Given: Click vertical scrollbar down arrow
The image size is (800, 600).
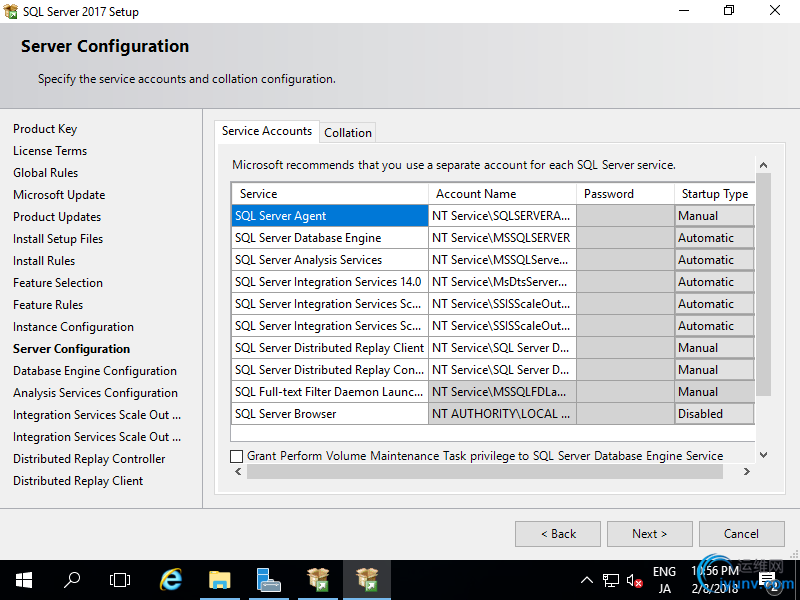Looking at the screenshot, I should click(763, 455).
